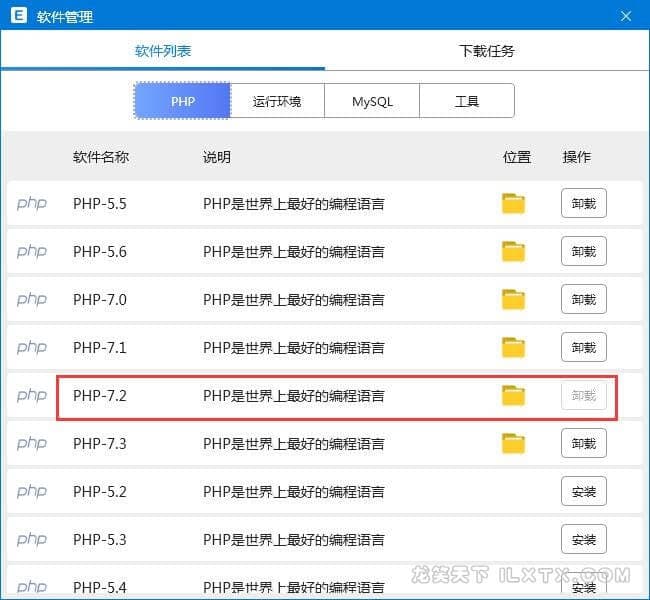Switch to the 下载任务 tab
Image resolution: width=650 pixels, height=600 pixels.
tap(487, 51)
